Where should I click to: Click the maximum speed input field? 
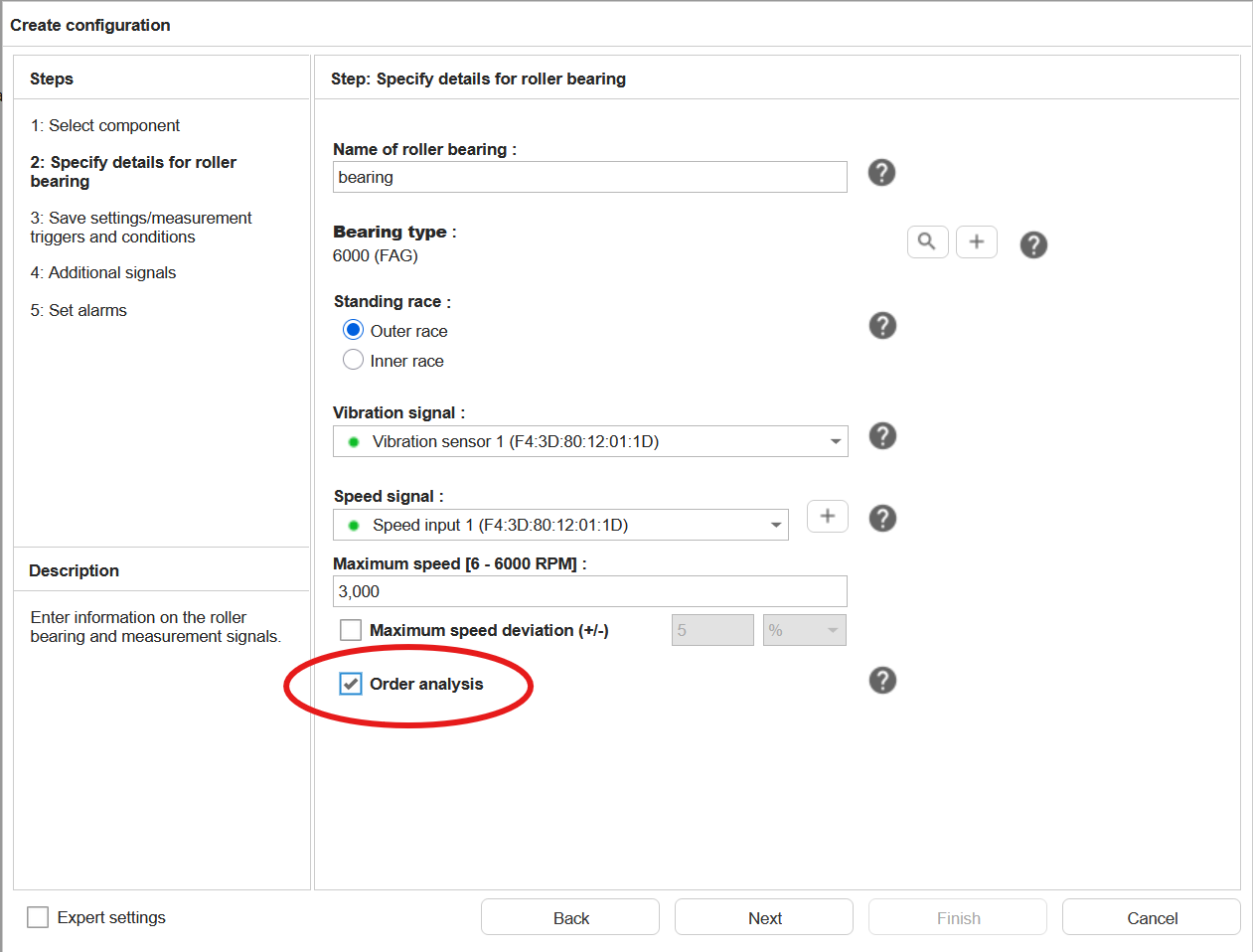589,590
